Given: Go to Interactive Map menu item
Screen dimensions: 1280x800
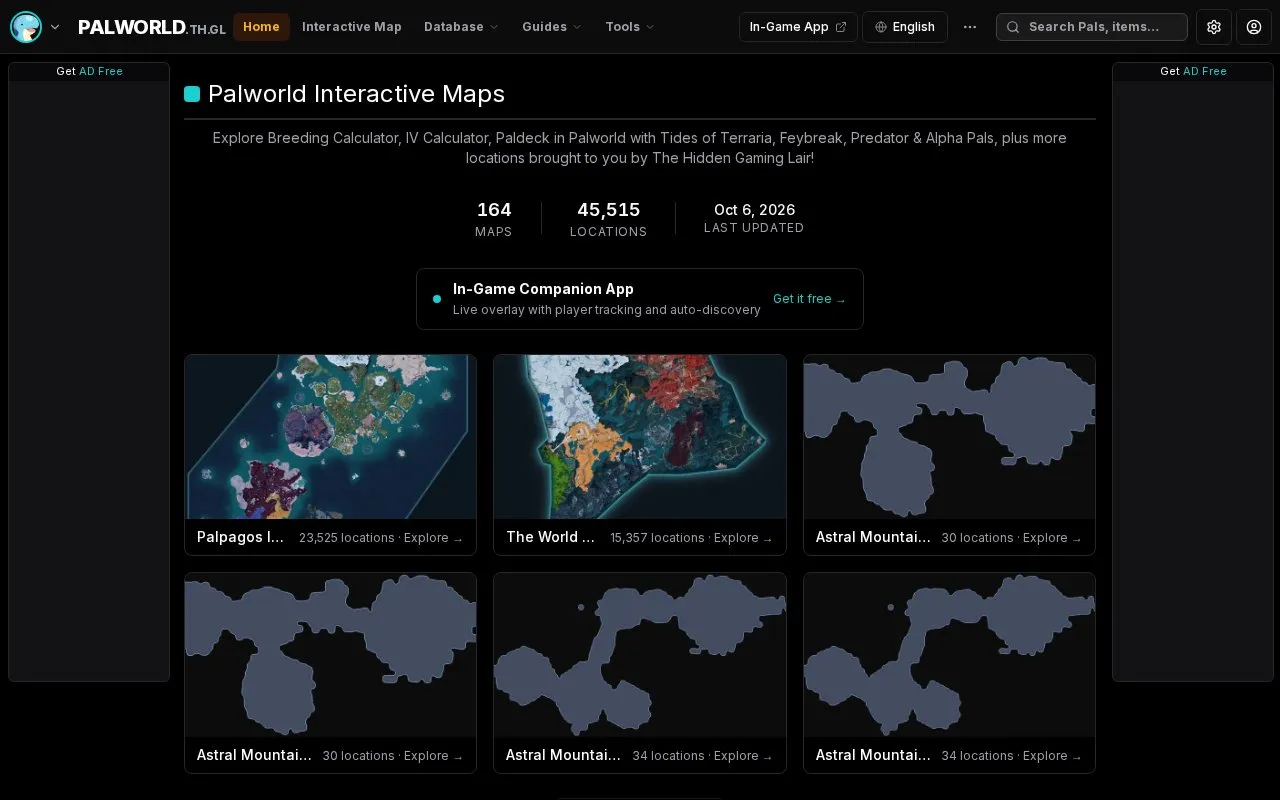Looking at the screenshot, I should [352, 27].
